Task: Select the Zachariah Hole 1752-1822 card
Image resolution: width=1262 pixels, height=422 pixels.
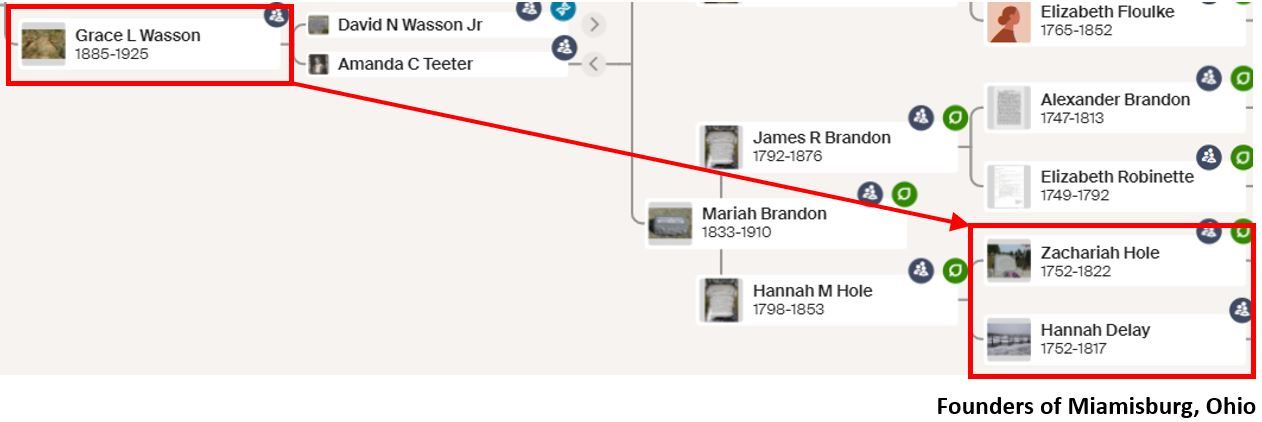Action: click(x=1114, y=262)
